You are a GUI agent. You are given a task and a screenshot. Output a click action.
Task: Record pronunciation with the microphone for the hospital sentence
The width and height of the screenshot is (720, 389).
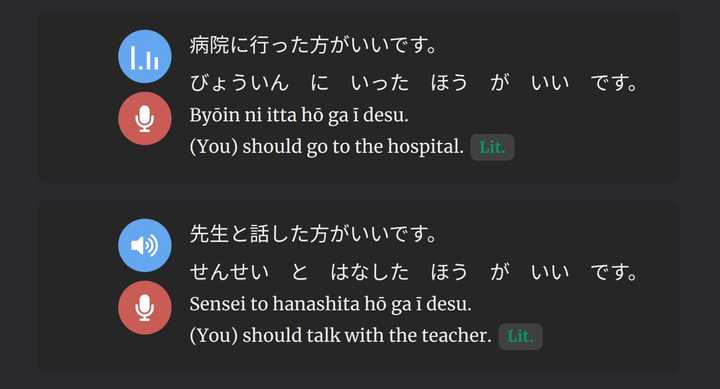coord(145,118)
